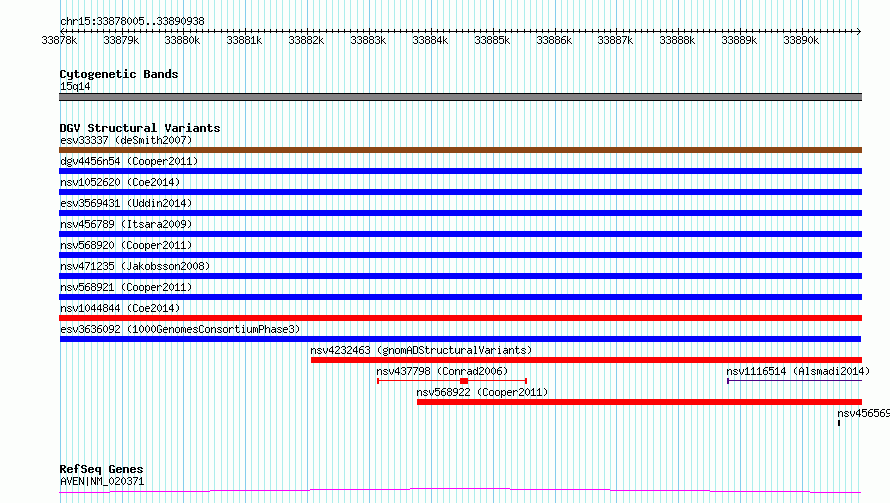
Task: Click the esv33337 (deSmith2007) label
Action: coord(126,140)
